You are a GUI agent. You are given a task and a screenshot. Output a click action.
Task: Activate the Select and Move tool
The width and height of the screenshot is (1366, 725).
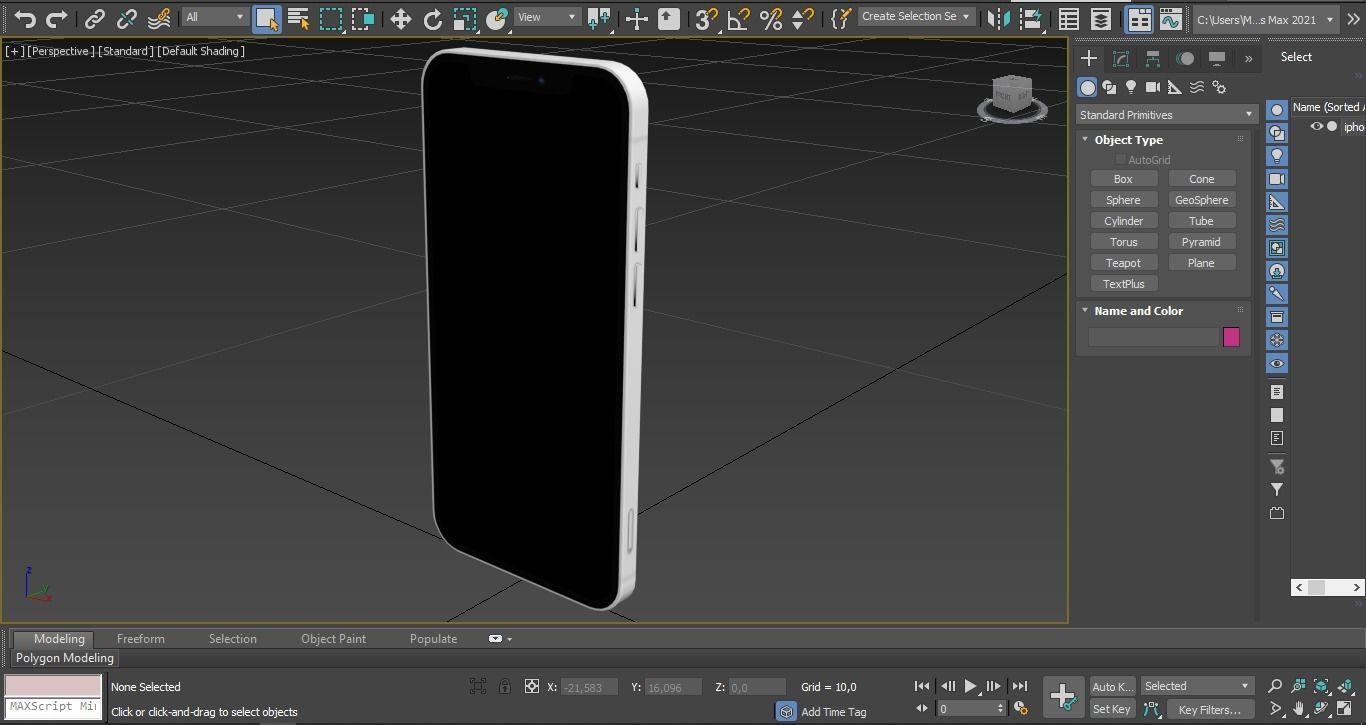click(400, 18)
